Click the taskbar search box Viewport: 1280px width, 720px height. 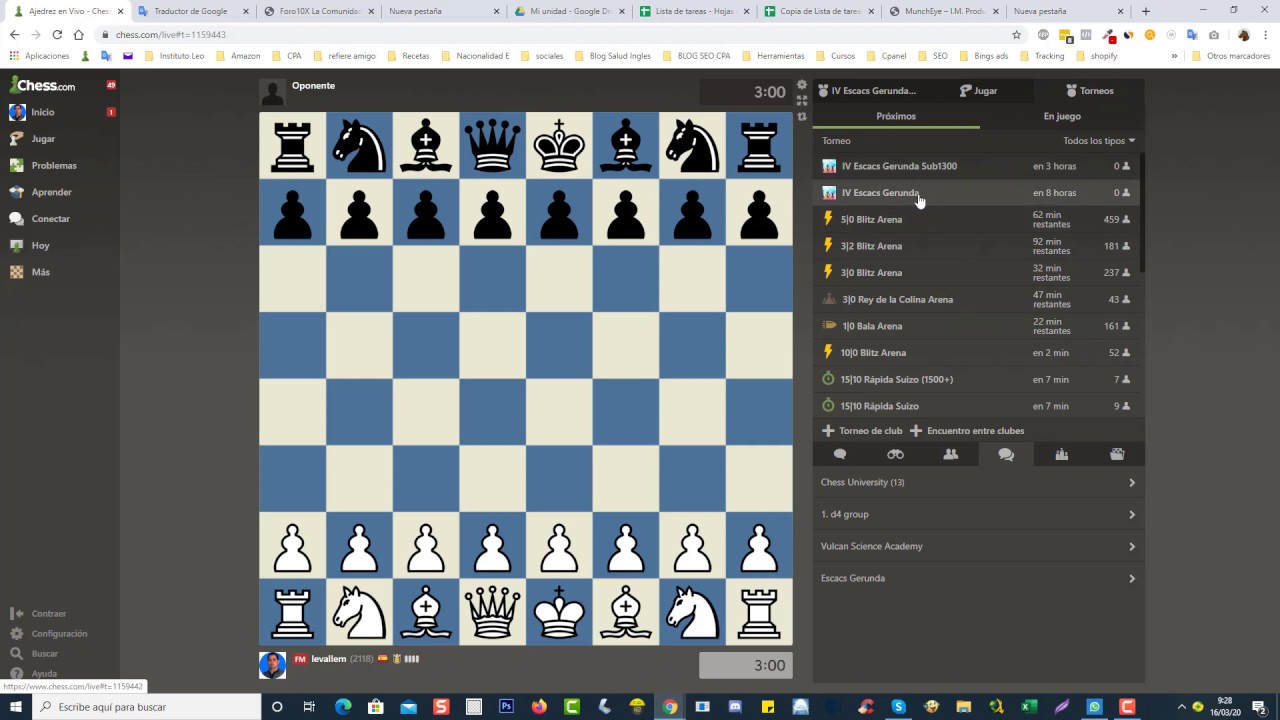point(148,707)
